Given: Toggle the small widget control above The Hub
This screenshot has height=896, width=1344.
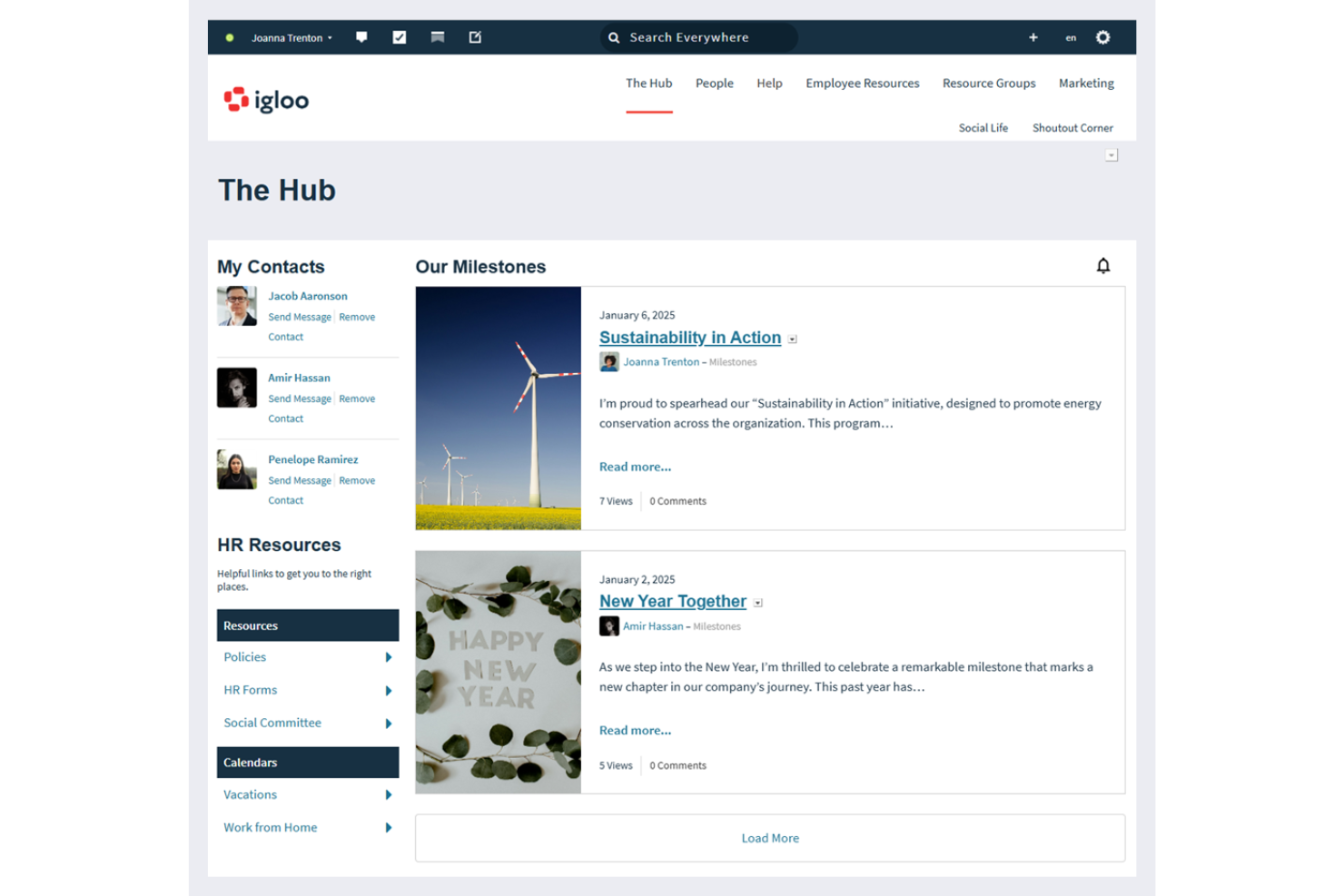Looking at the screenshot, I should (1111, 155).
